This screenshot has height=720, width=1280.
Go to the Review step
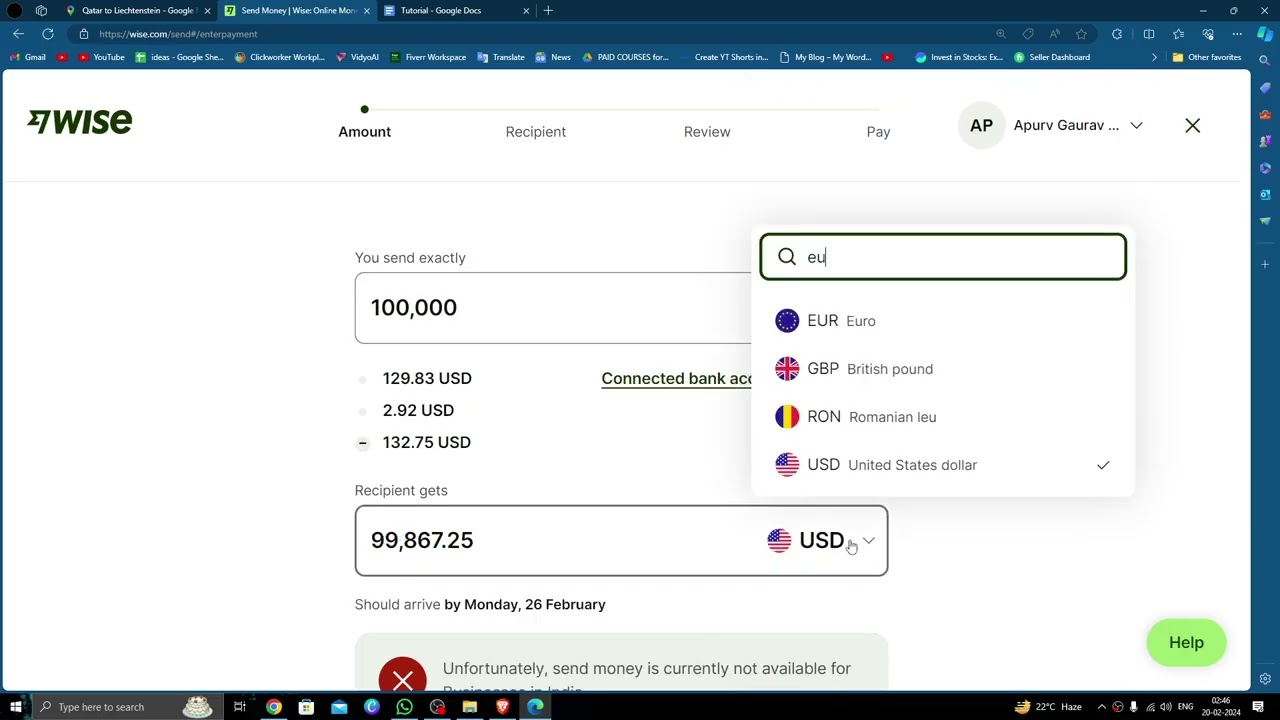[x=707, y=132]
